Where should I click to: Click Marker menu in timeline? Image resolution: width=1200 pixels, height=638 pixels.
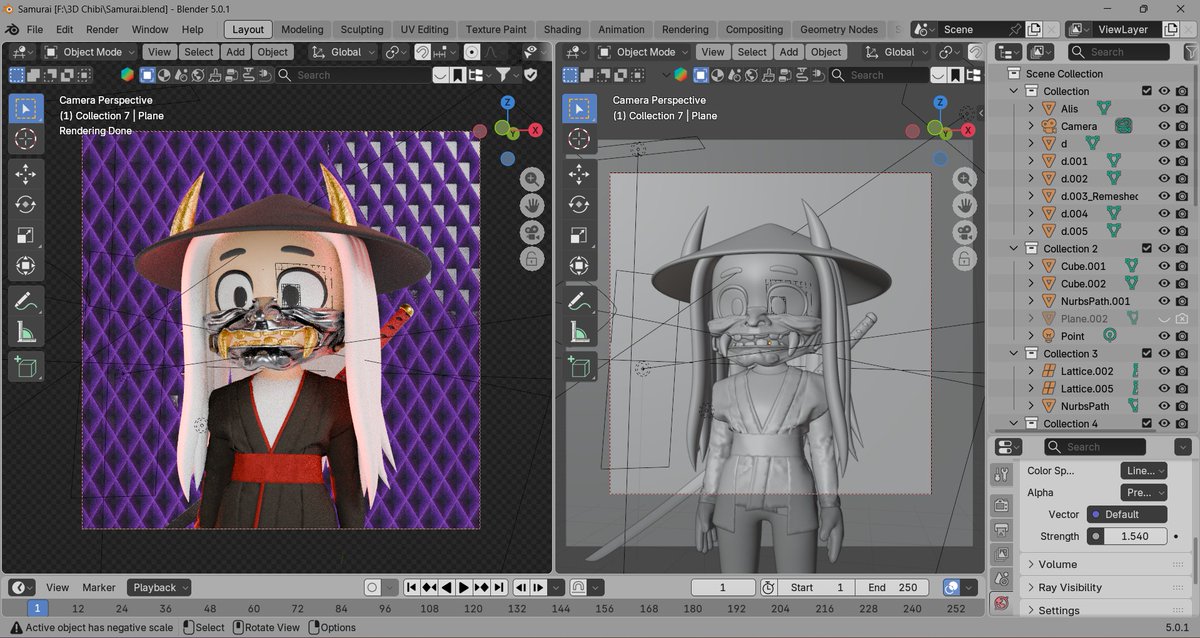99,587
